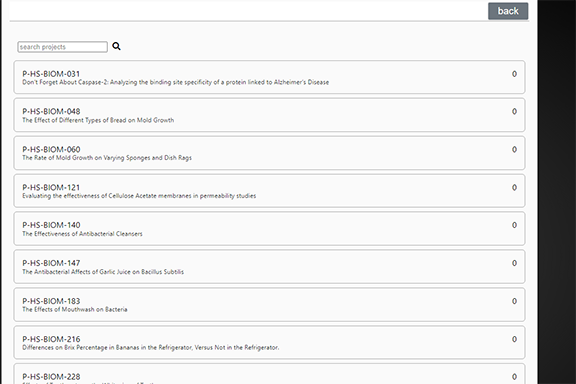
Task: Go back using the back button
Action: 508,11
